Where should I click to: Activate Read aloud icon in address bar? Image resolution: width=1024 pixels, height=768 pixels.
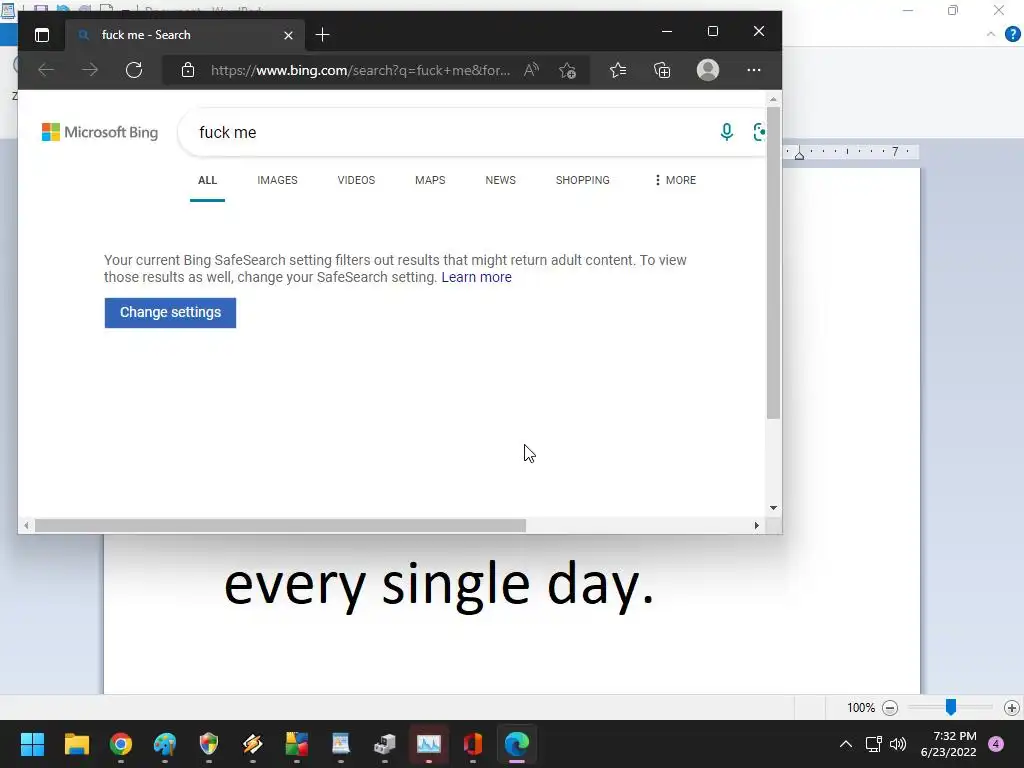coord(531,70)
